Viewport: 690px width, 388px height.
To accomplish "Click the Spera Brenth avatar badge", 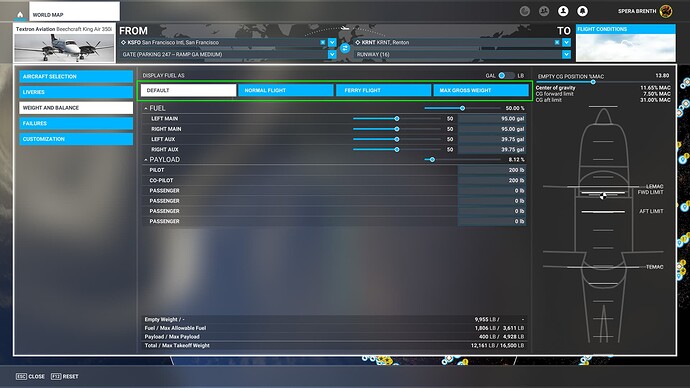I will pyautogui.click(x=666, y=11).
